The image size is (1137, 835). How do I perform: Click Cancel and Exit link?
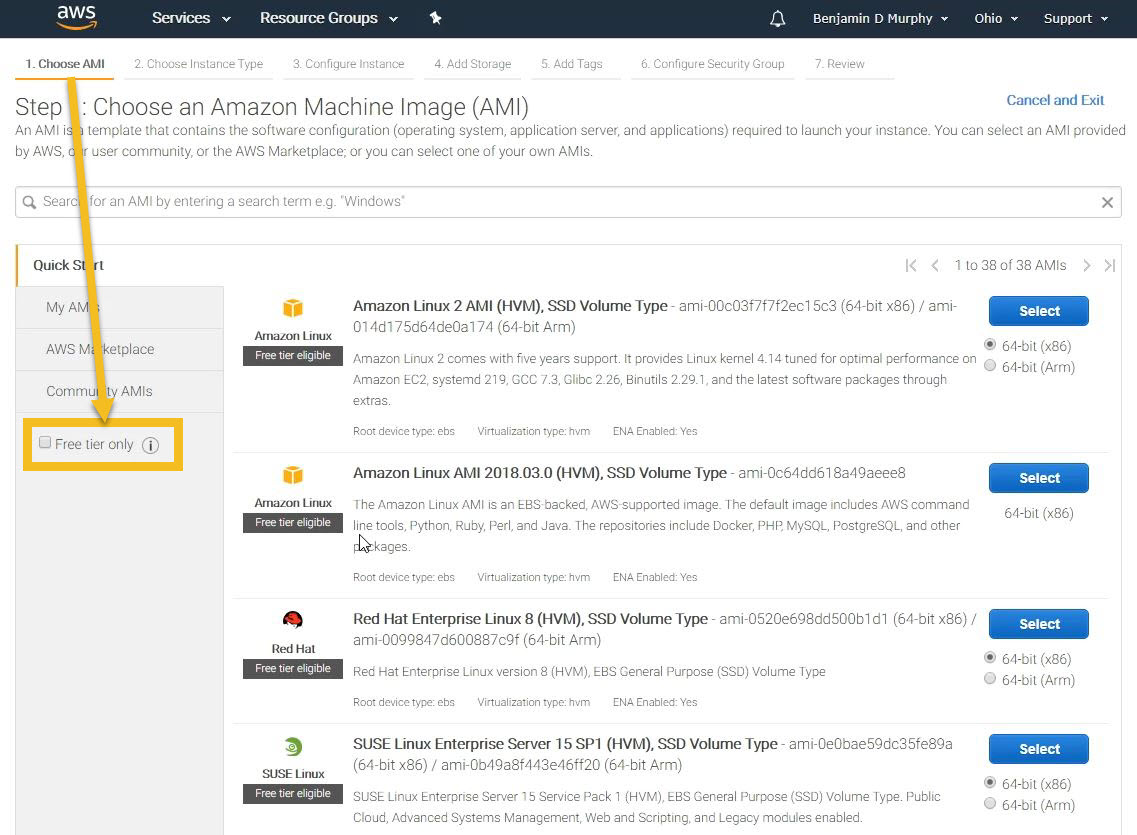point(1055,100)
